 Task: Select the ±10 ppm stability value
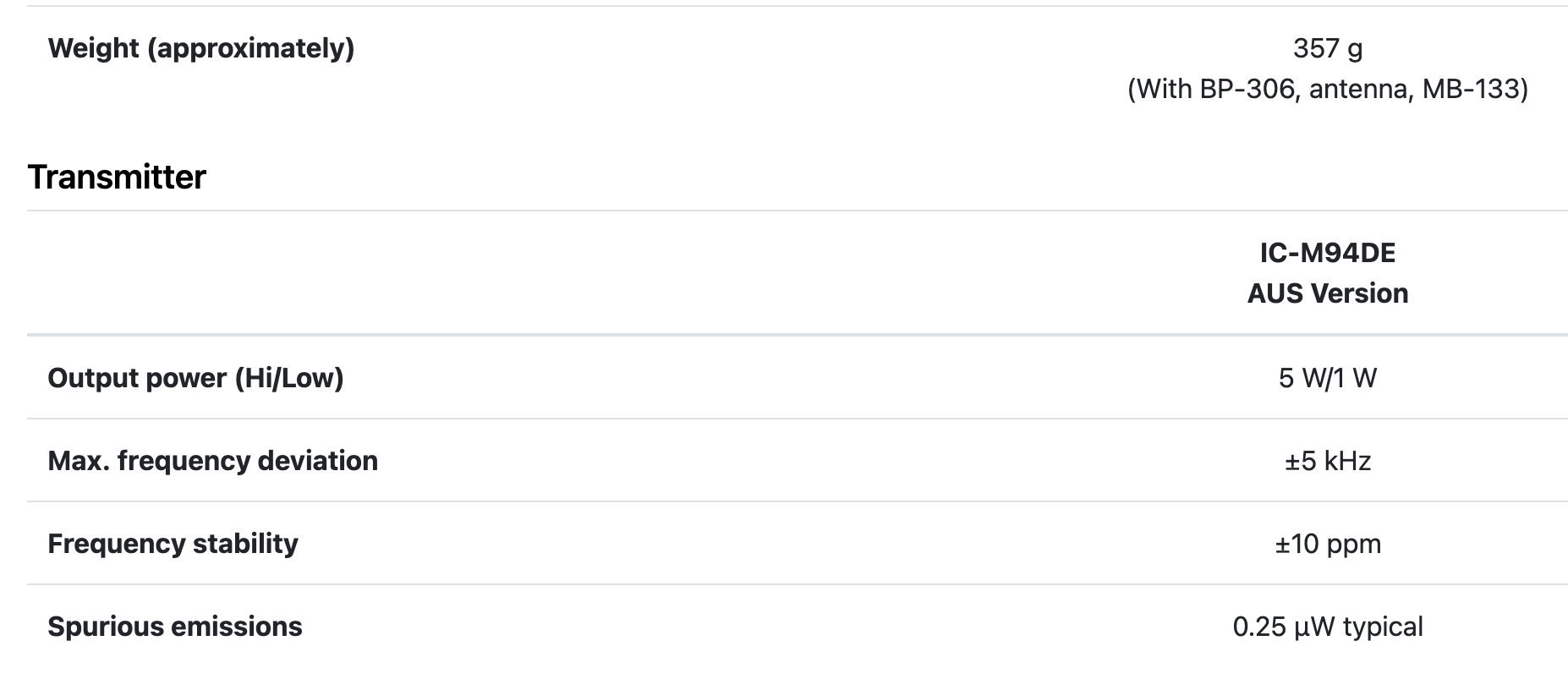pos(1327,544)
